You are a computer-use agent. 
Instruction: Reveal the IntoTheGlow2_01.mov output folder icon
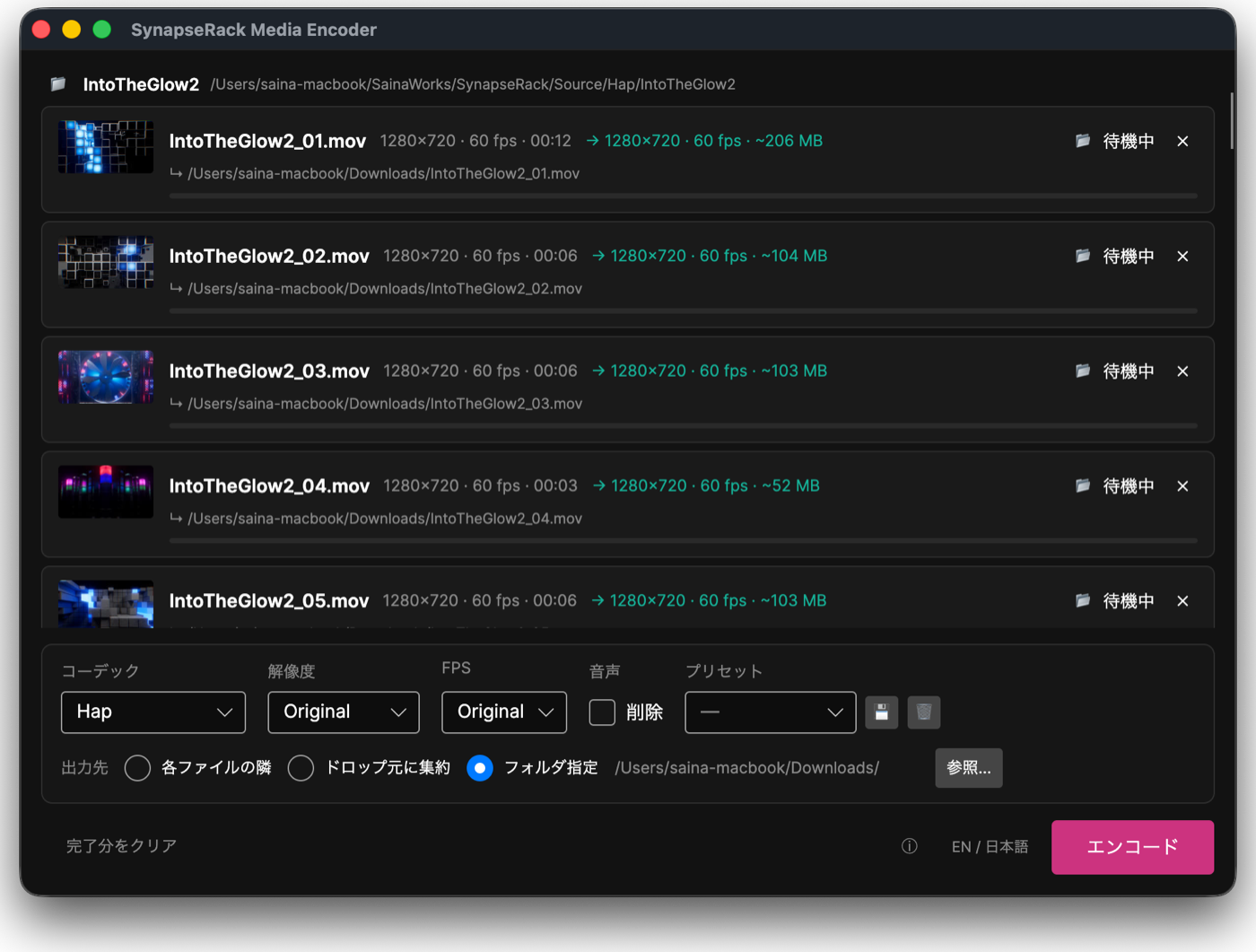(1083, 141)
